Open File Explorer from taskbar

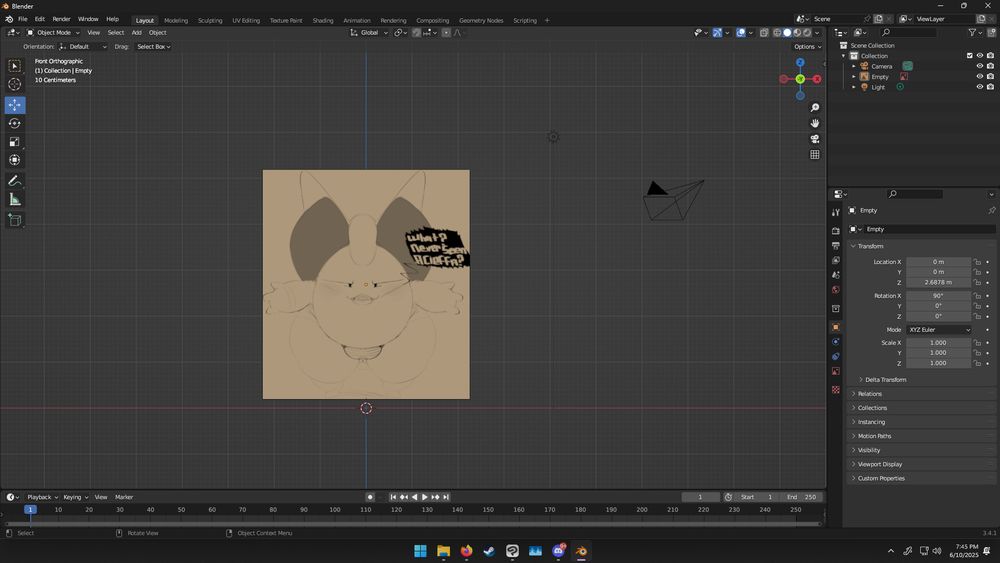pyautogui.click(x=443, y=552)
